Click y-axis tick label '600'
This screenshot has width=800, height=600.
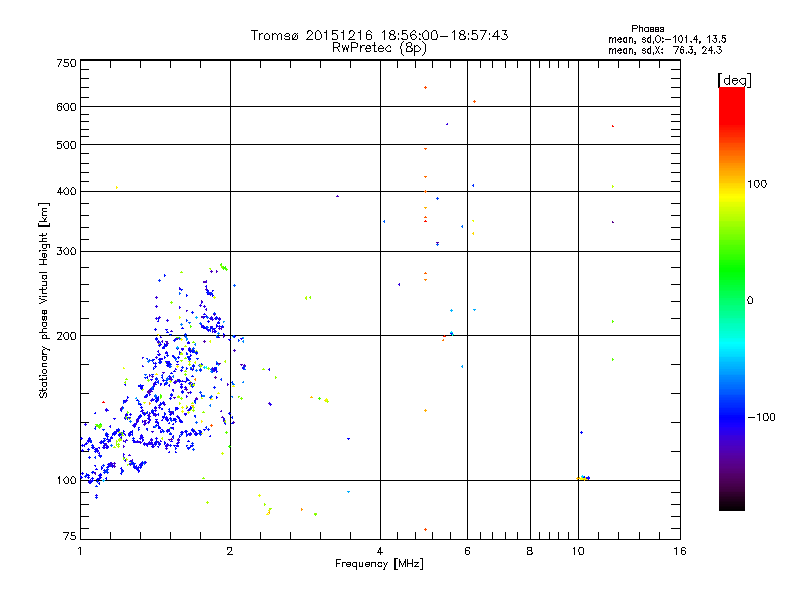click(x=66, y=107)
